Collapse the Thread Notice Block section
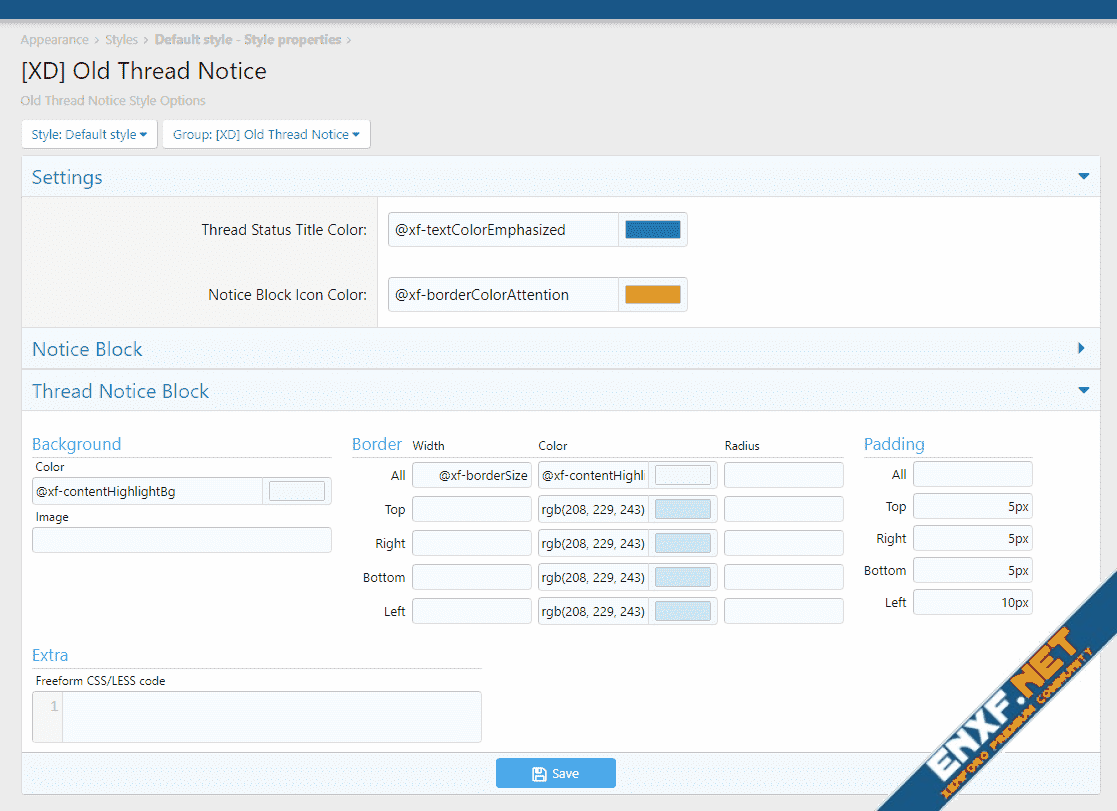 coord(1082,391)
